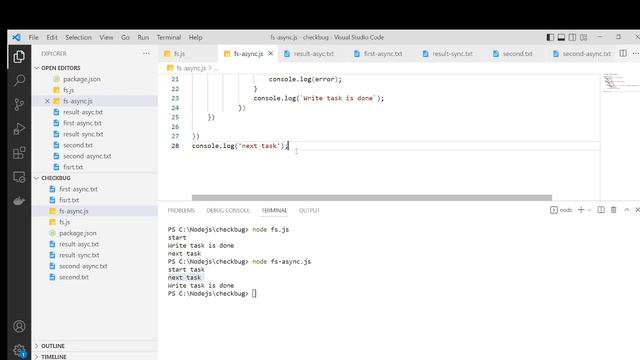Close fs-async.js in Open Editors list
This screenshot has height=360, width=640.
tap(47, 101)
